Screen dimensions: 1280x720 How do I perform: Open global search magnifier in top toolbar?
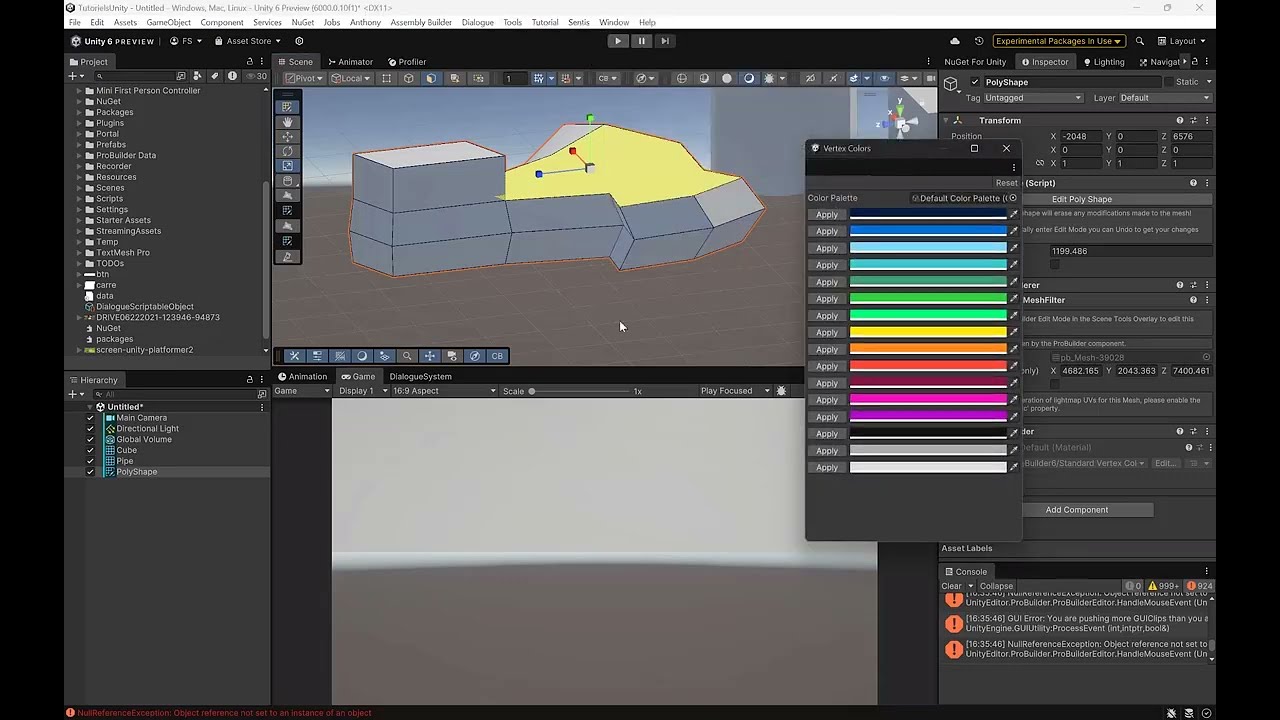click(x=1140, y=41)
